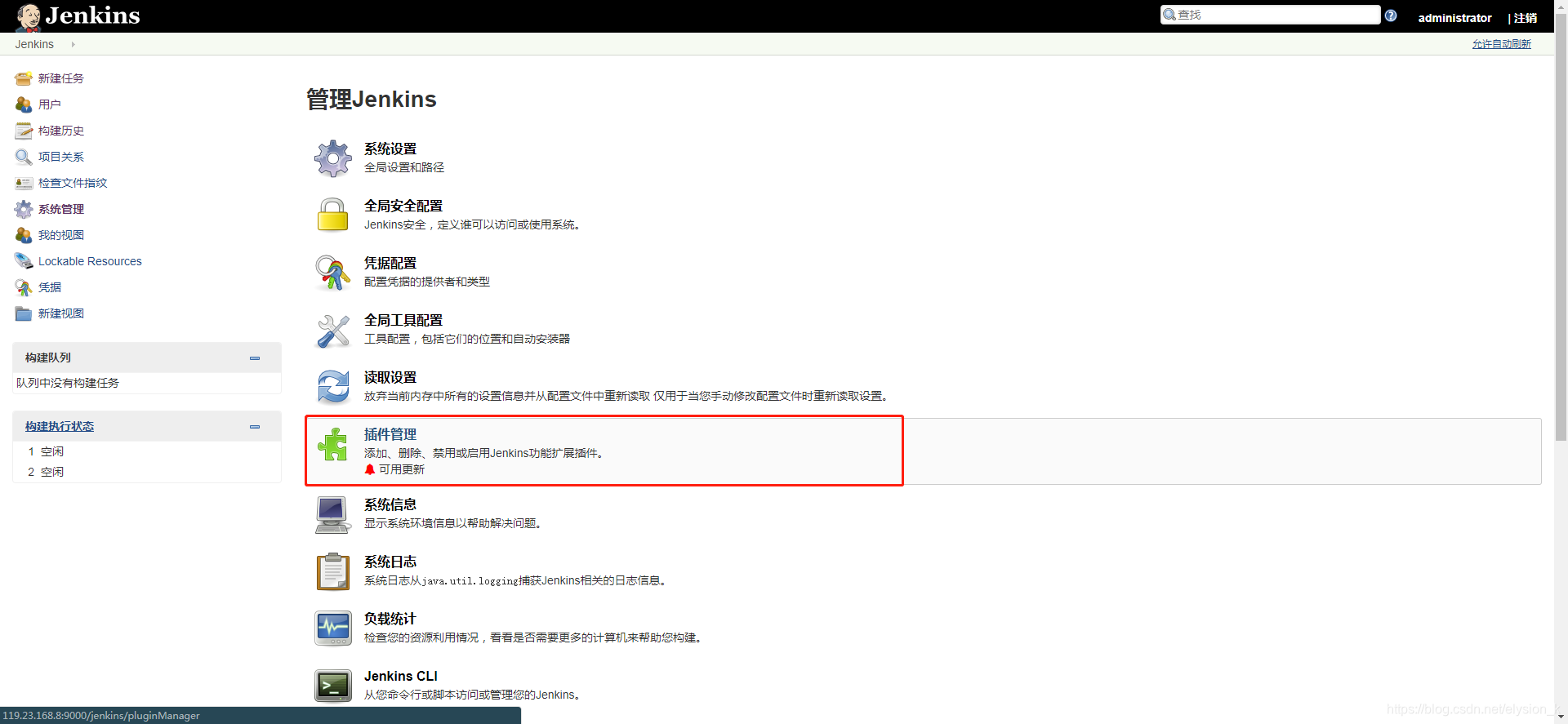This screenshot has height=724, width=1568.
Task: Open the 全局工具配置 title link
Action: coord(403,320)
